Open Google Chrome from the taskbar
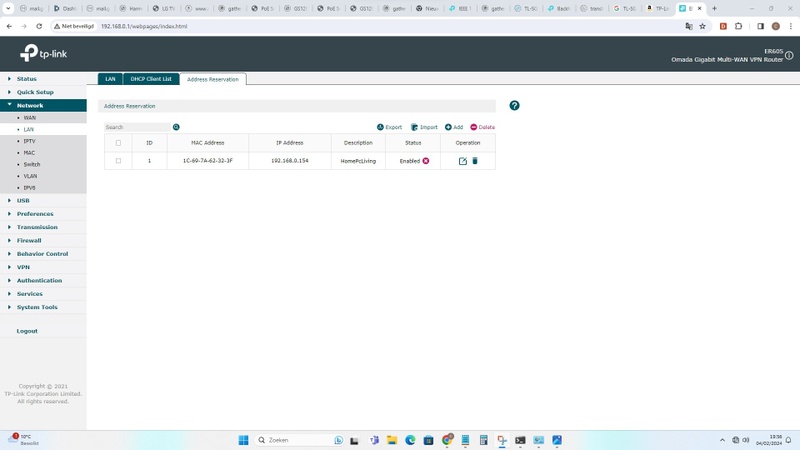Image resolution: width=800 pixels, height=450 pixels. point(447,440)
